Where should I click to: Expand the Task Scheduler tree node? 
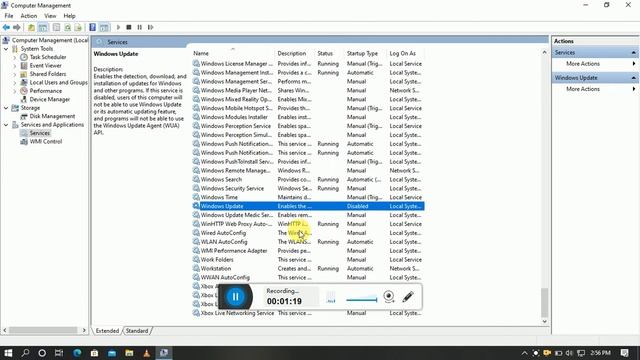[15, 57]
